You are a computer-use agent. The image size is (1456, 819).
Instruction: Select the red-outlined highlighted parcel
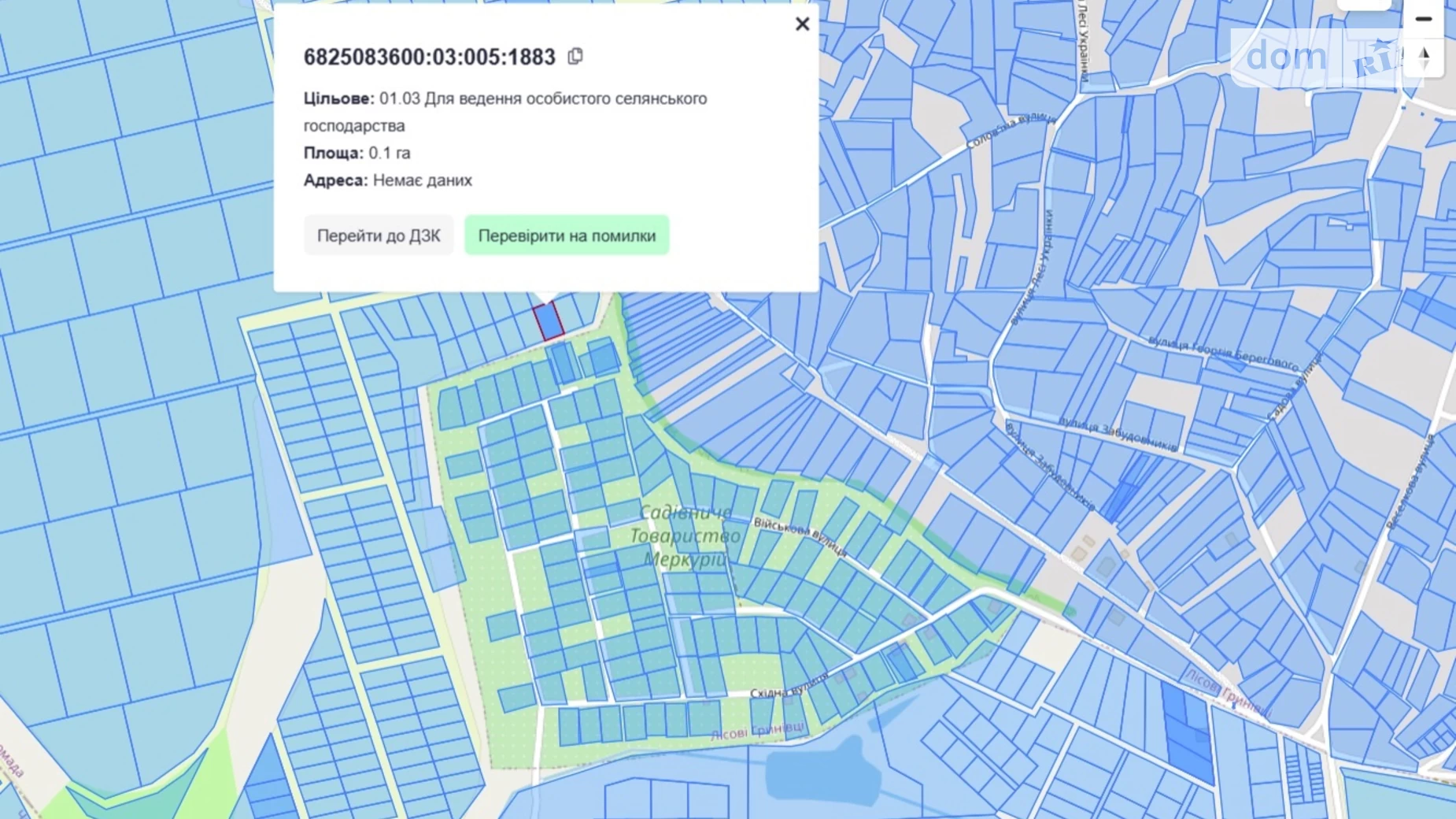coord(548,321)
